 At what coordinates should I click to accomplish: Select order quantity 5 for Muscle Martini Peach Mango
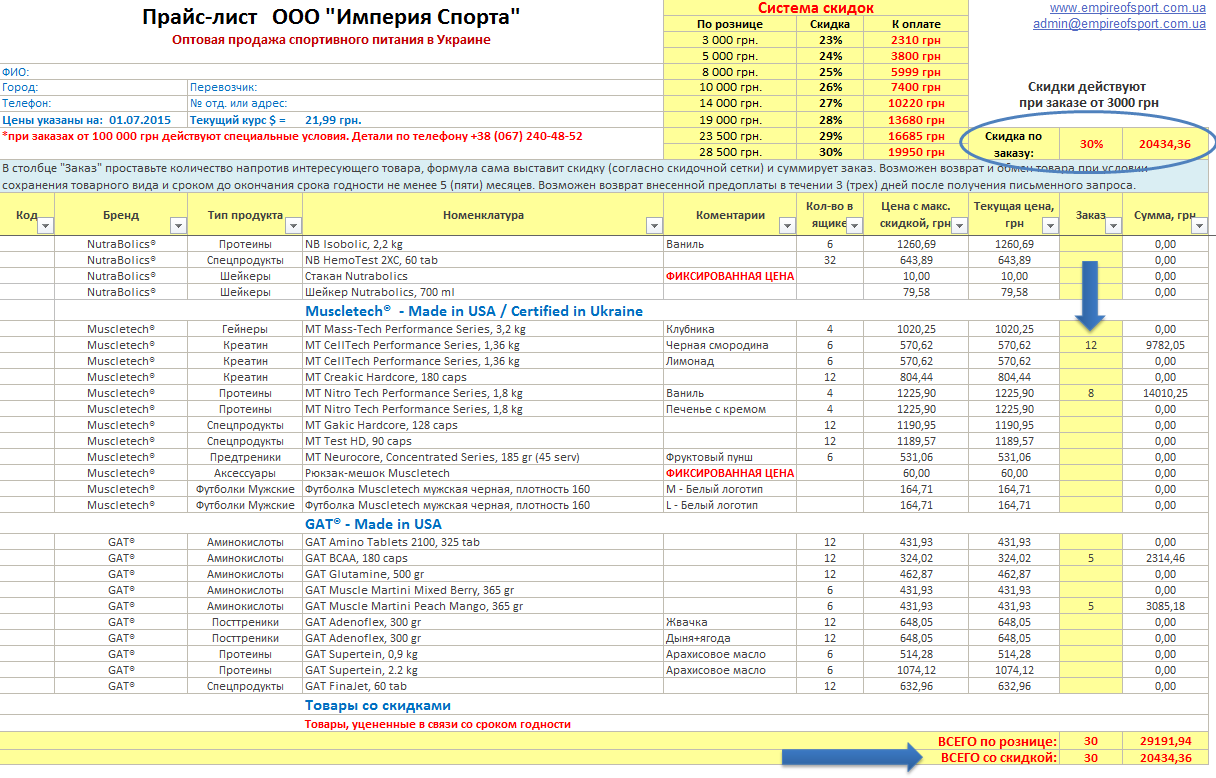(x=1091, y=606)
